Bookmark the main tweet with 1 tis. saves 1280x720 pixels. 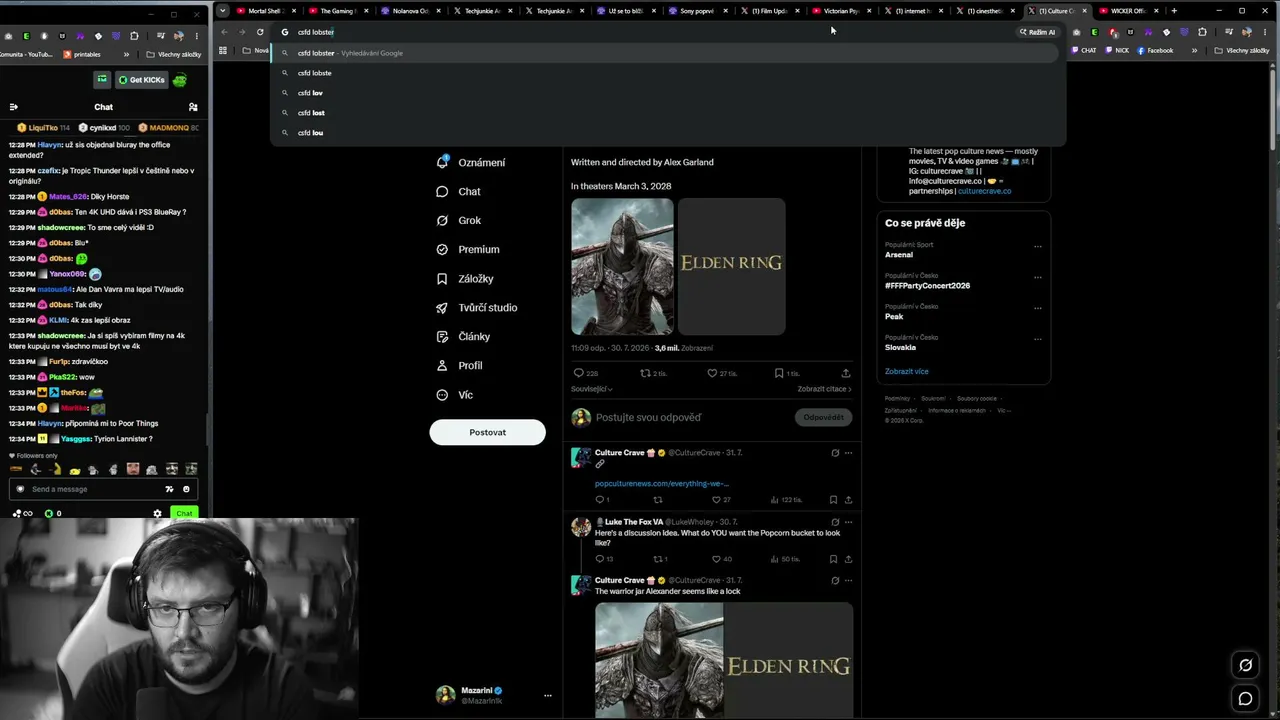coord(786,373)
